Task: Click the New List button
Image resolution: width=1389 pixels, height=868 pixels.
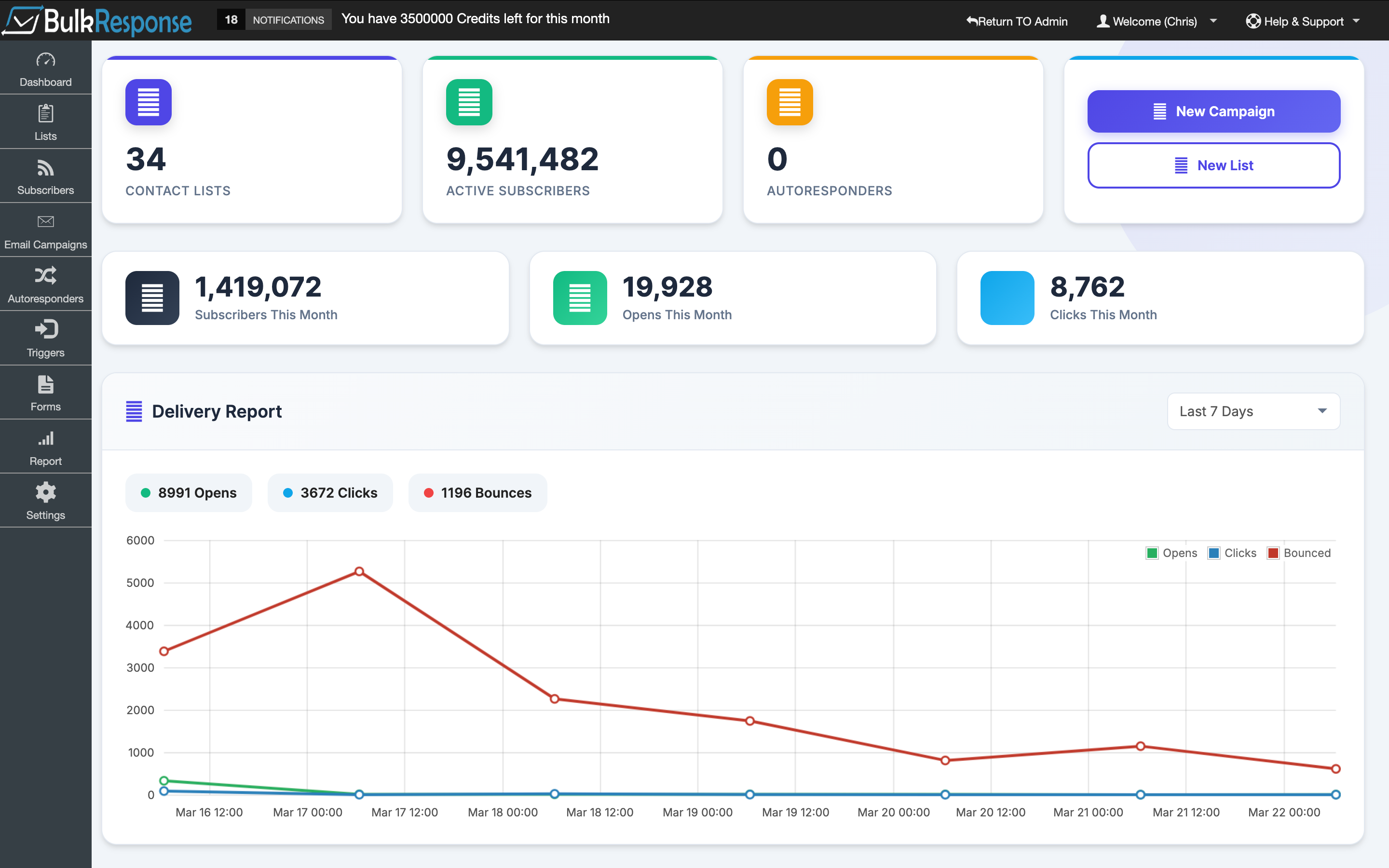Action: tap(1213, 165)
